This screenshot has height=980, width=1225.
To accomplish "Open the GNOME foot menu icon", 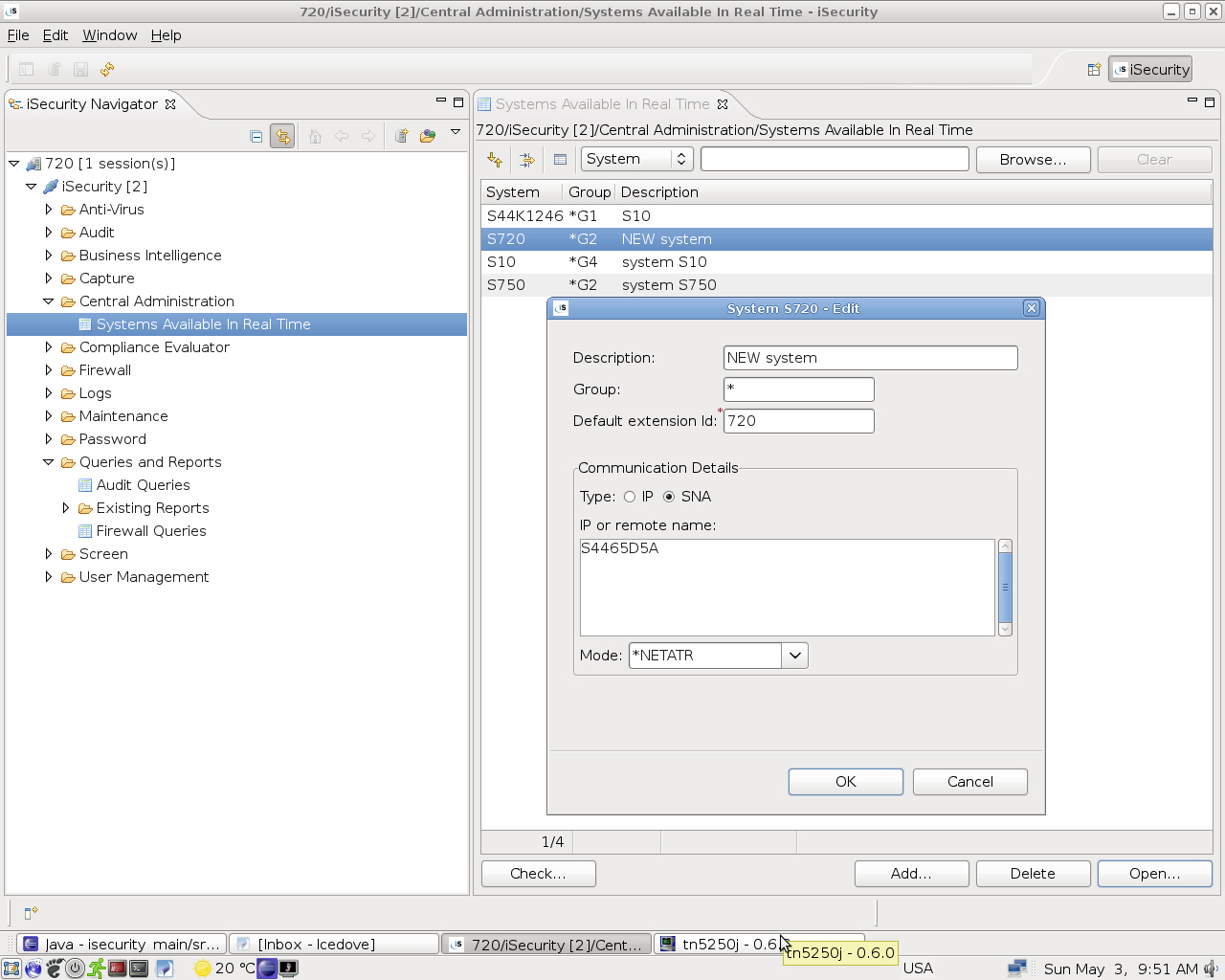I will click(55, 969).
